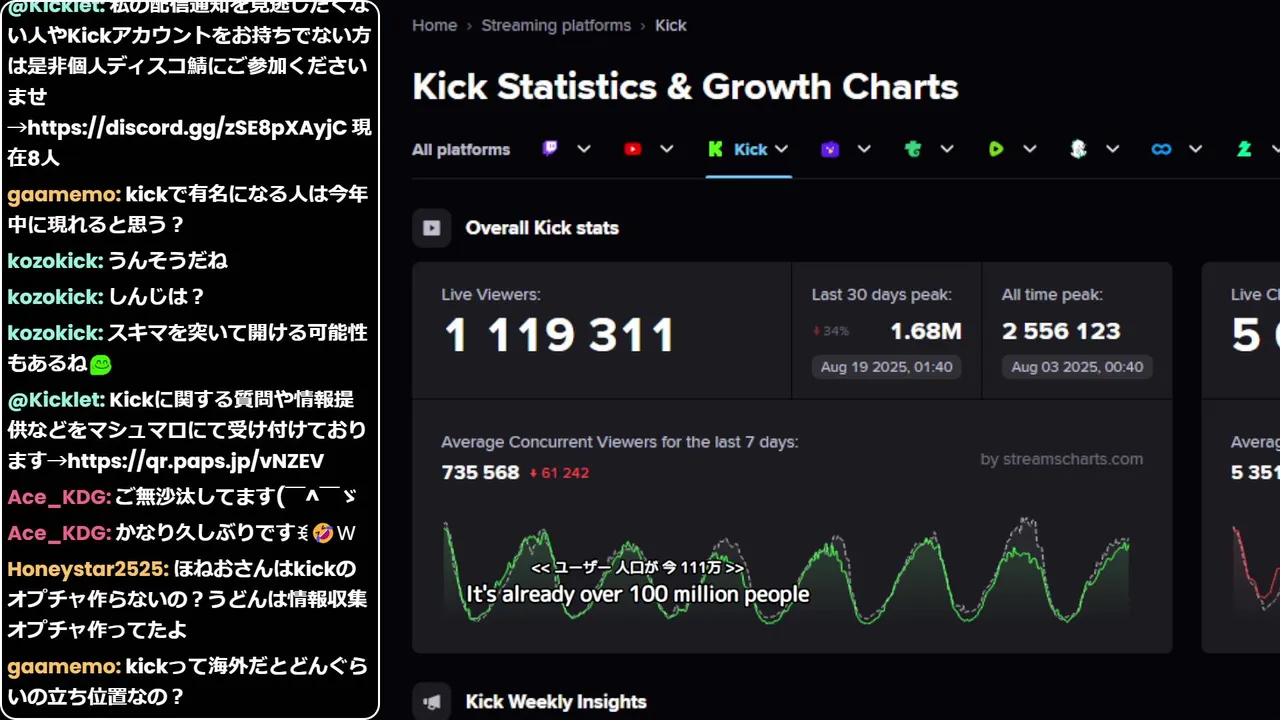Select the Kick tab label

coord(750,149)
